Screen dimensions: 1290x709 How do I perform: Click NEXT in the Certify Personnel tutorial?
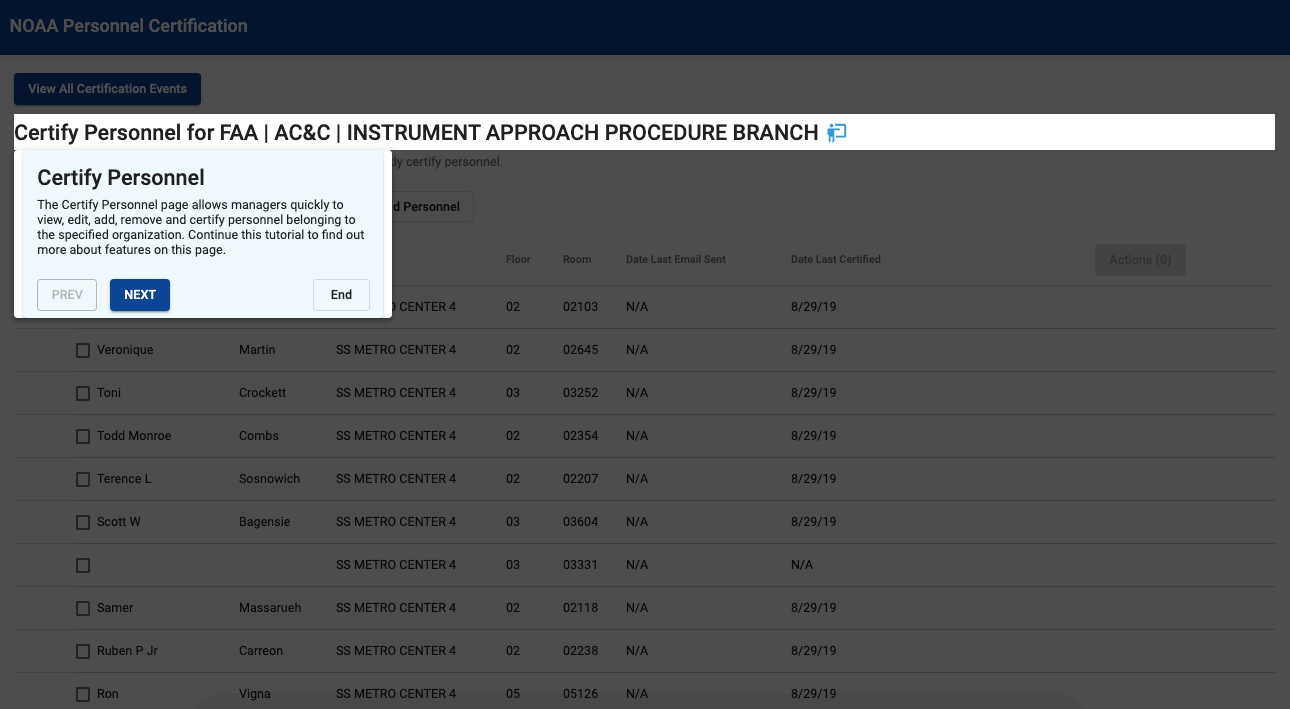coord(140,295)
